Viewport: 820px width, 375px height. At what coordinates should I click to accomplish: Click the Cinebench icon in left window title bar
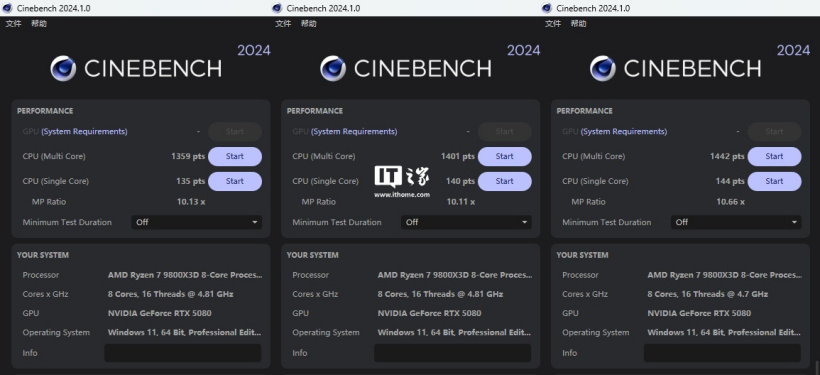(7, 8)
